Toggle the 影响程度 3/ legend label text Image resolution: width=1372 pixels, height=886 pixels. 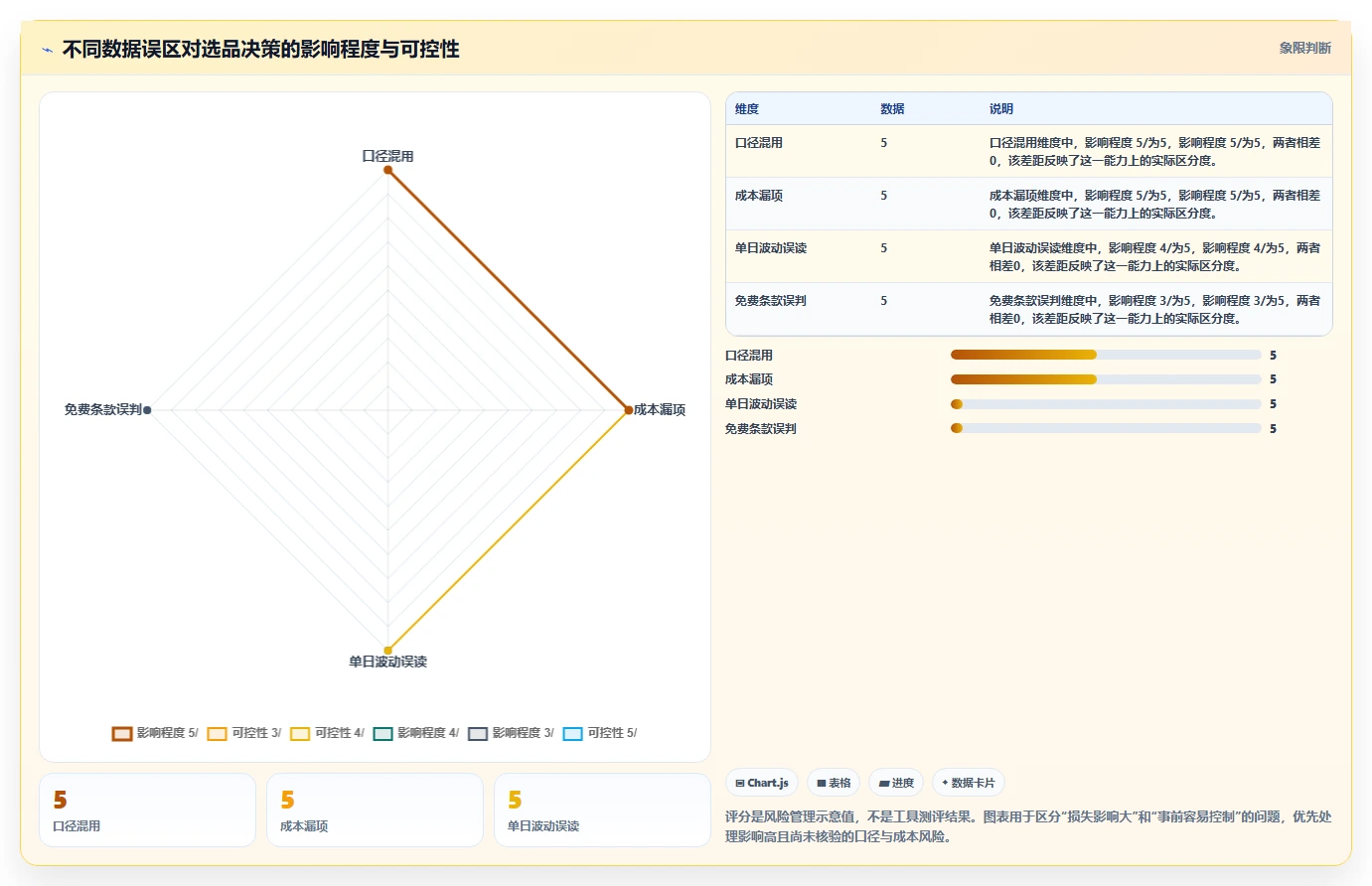click(524, 733)
